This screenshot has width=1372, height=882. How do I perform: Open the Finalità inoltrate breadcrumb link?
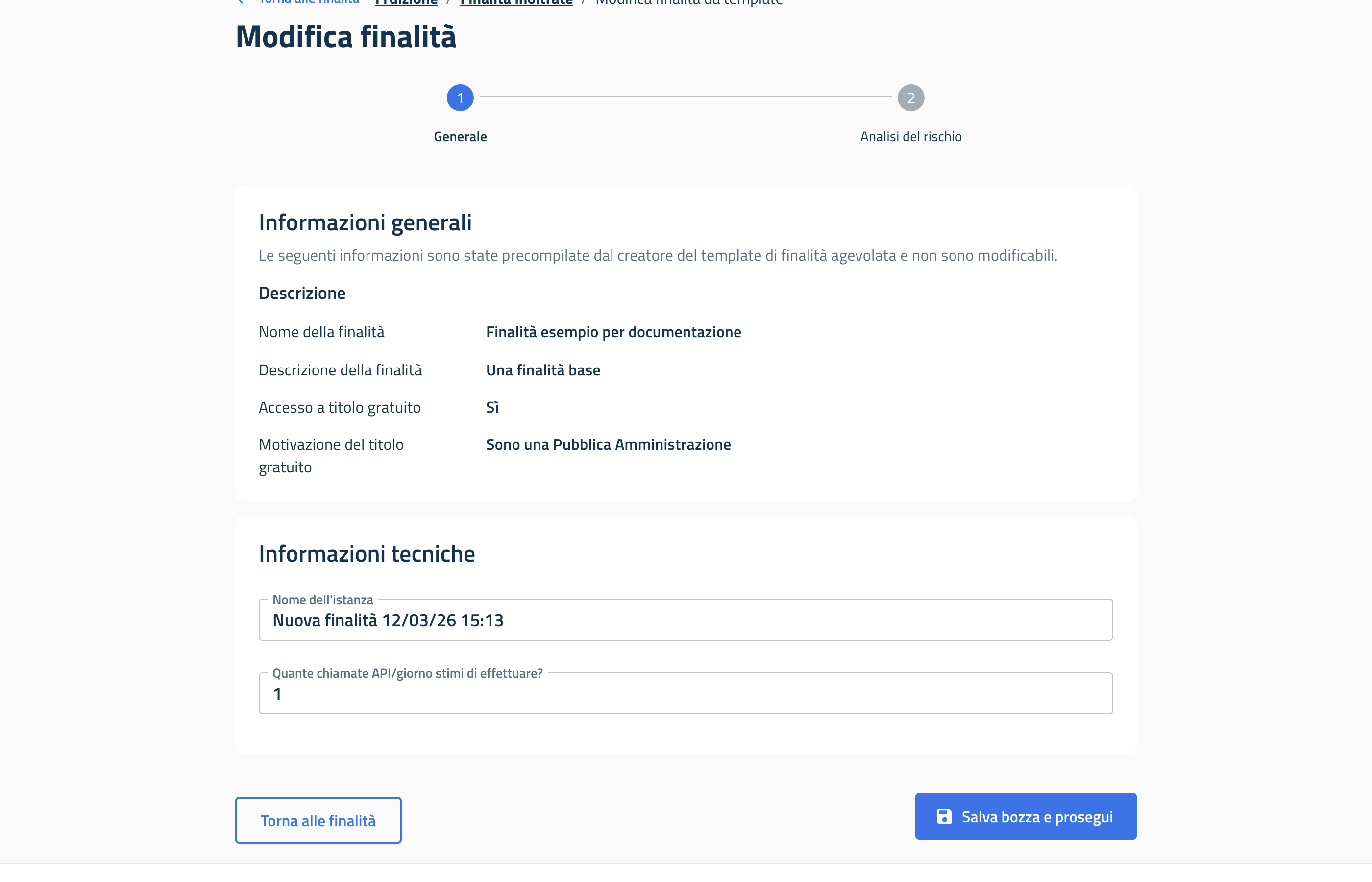[x=516, y=3]
